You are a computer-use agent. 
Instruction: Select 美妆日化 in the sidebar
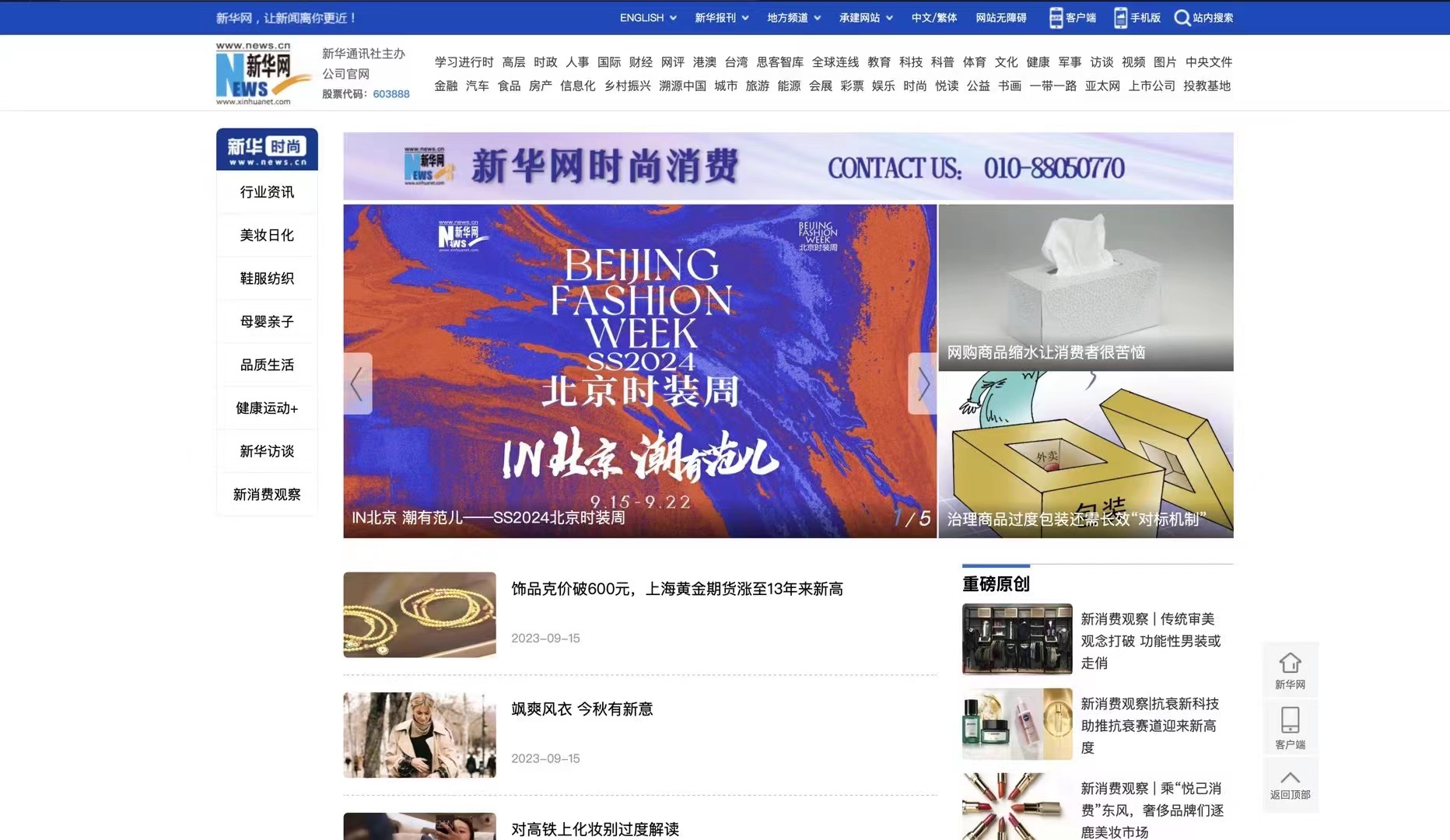(x=267, y=235)
